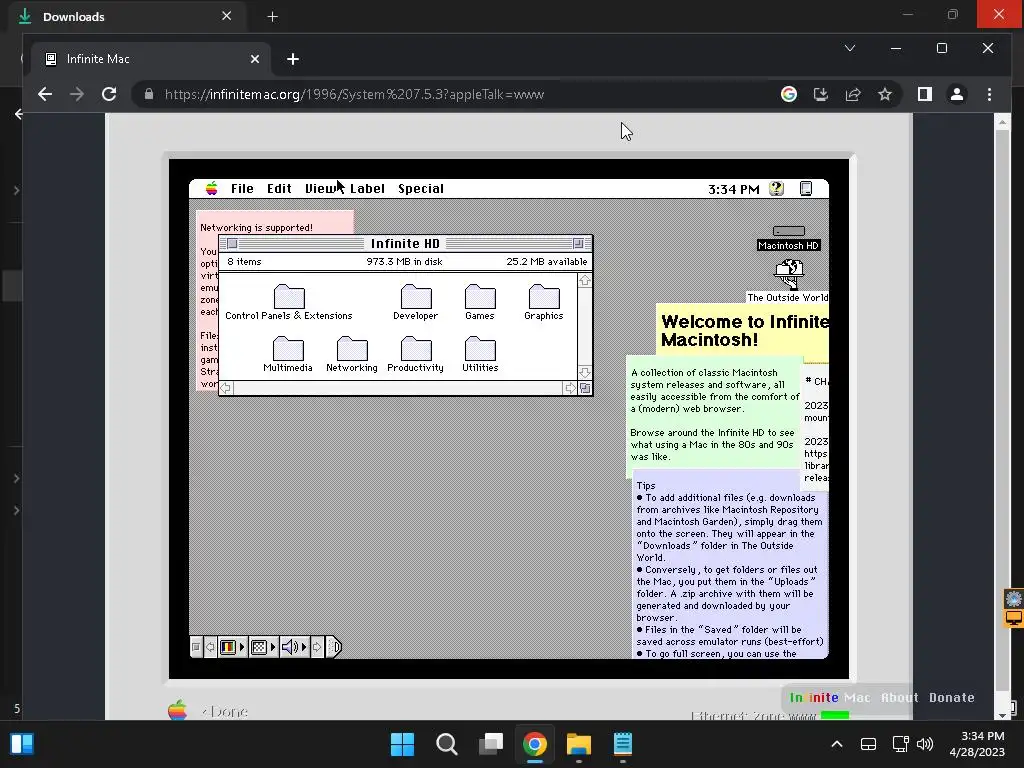Click the green Ethernet zone status indicator
The width and height of the screenshot is (1024, 768).
(835, 716)
